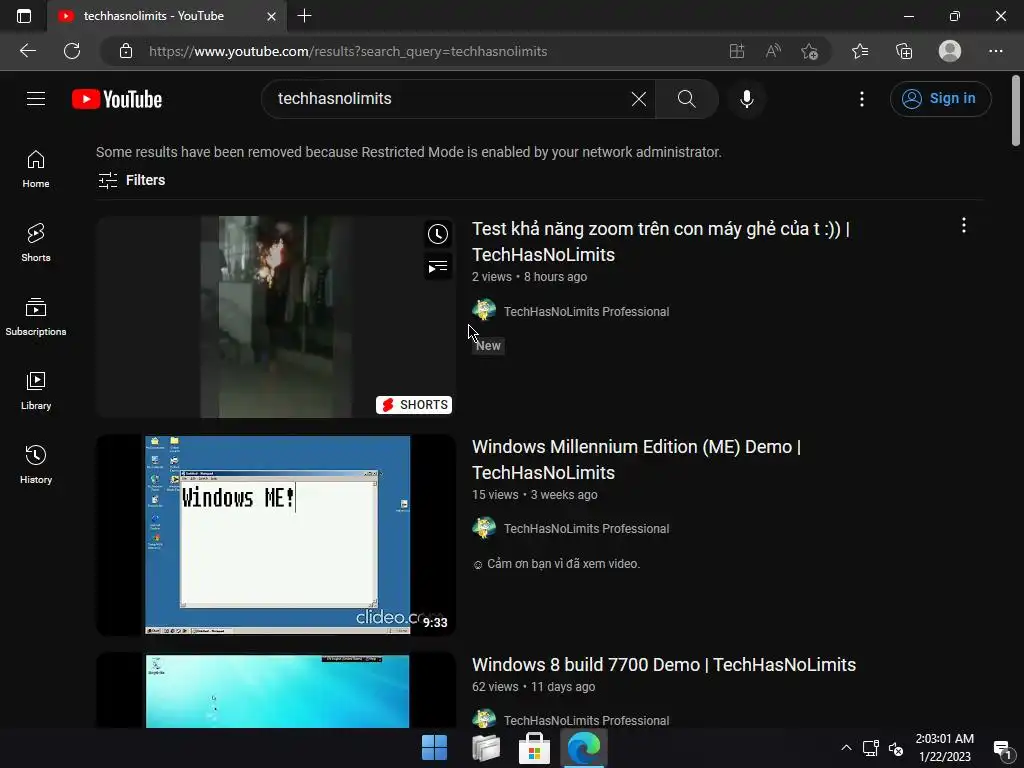Click the YouTube logo
This screenshot has width=1024, height=768.
click(x=117, y=99)
